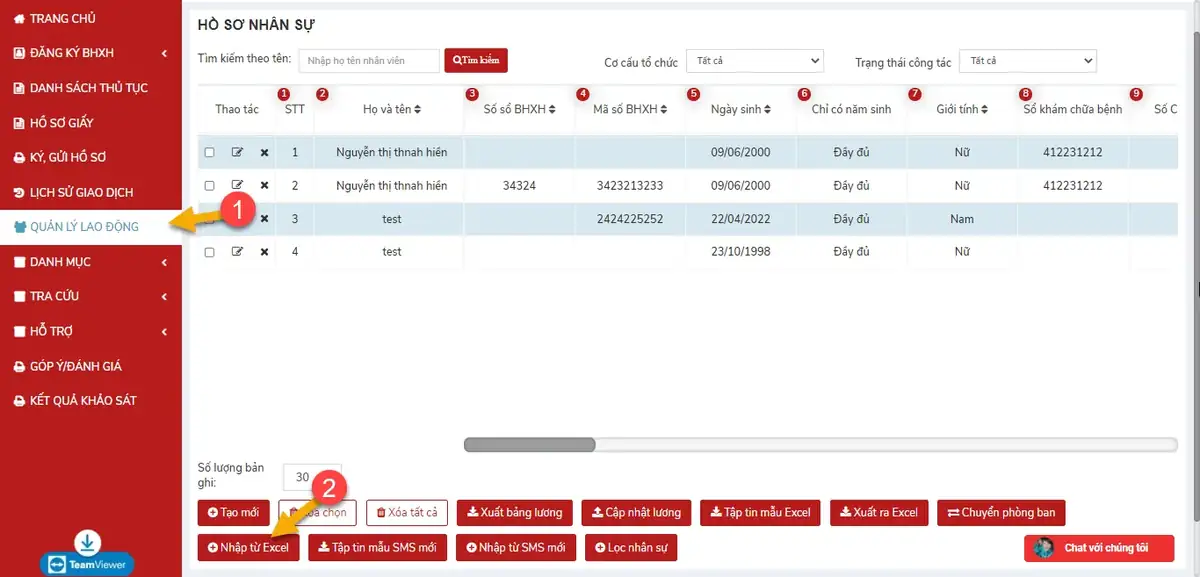1200x577 pixels.
Task: Tick checkbox for row 1
Action: (x=209, y=153)
